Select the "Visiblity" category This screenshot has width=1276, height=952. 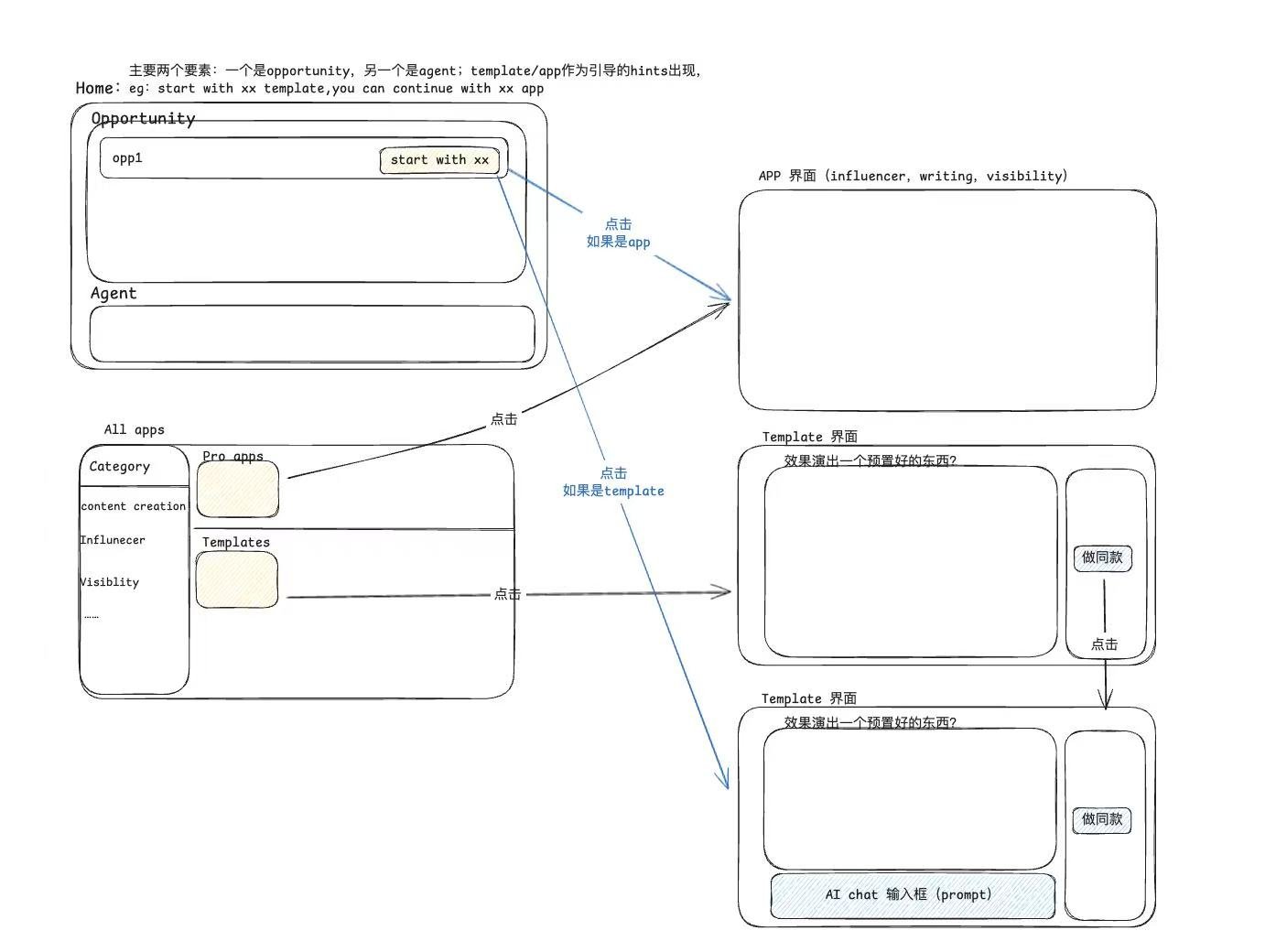[x=110, y=582]
